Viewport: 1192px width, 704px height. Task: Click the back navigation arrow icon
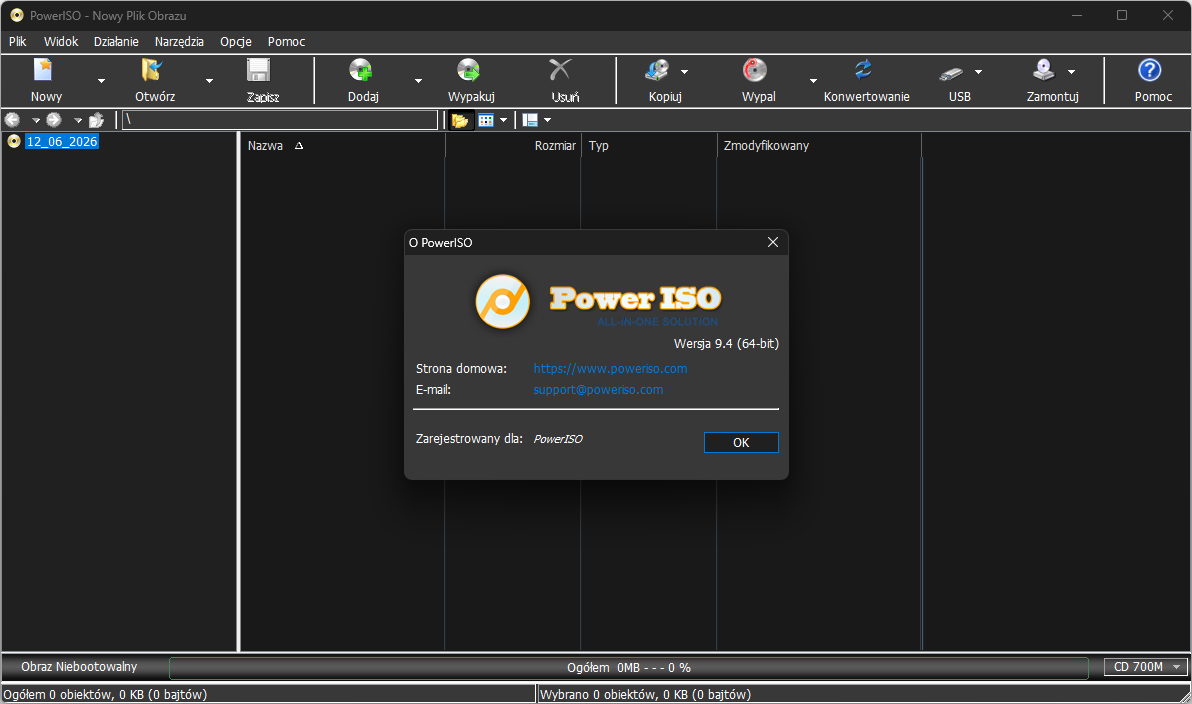(x=12, y=120)
